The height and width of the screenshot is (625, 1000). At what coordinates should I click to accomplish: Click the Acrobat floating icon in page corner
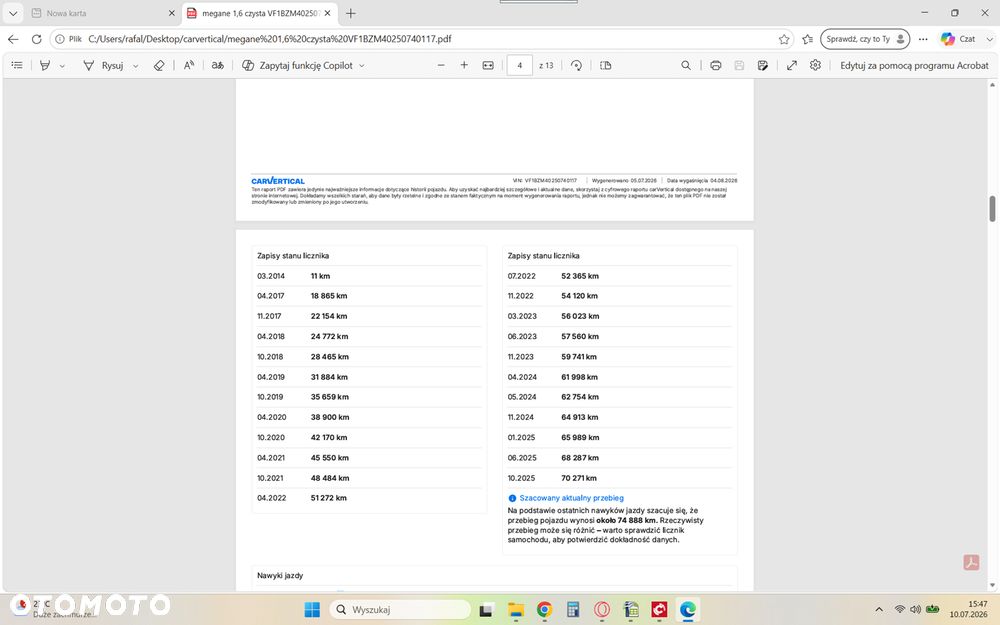971,562
